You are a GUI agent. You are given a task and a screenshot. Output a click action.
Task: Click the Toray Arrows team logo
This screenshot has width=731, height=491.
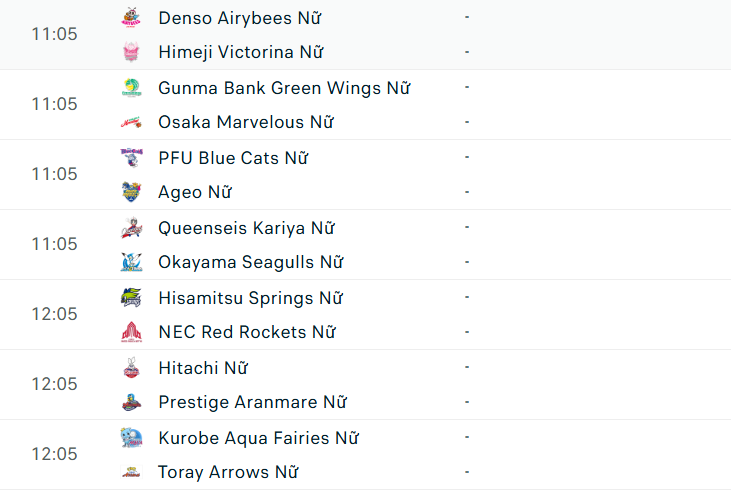click(x=131, y=472)
